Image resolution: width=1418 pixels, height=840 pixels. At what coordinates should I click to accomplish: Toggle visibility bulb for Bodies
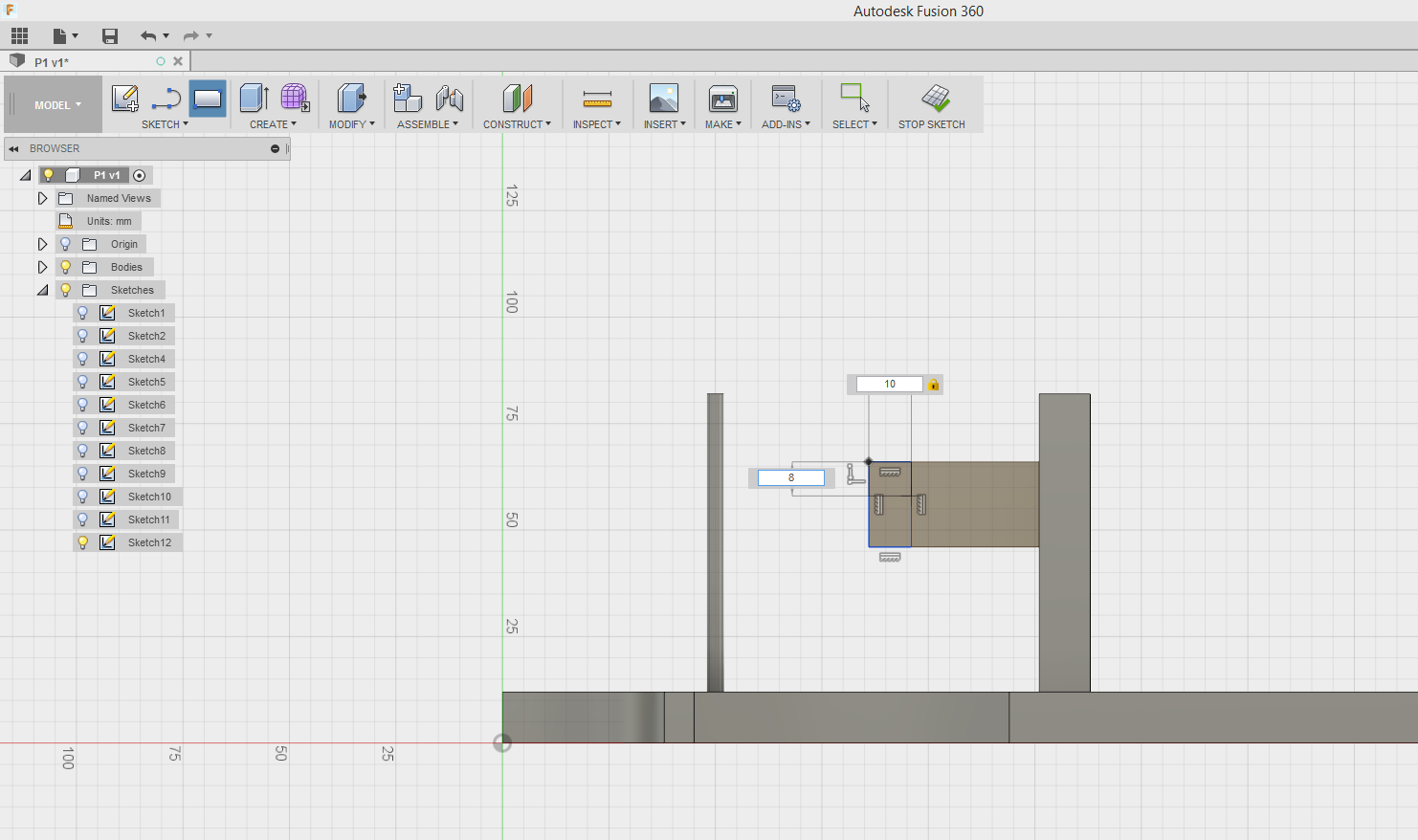pyautogui.click(x=66, y=267)
